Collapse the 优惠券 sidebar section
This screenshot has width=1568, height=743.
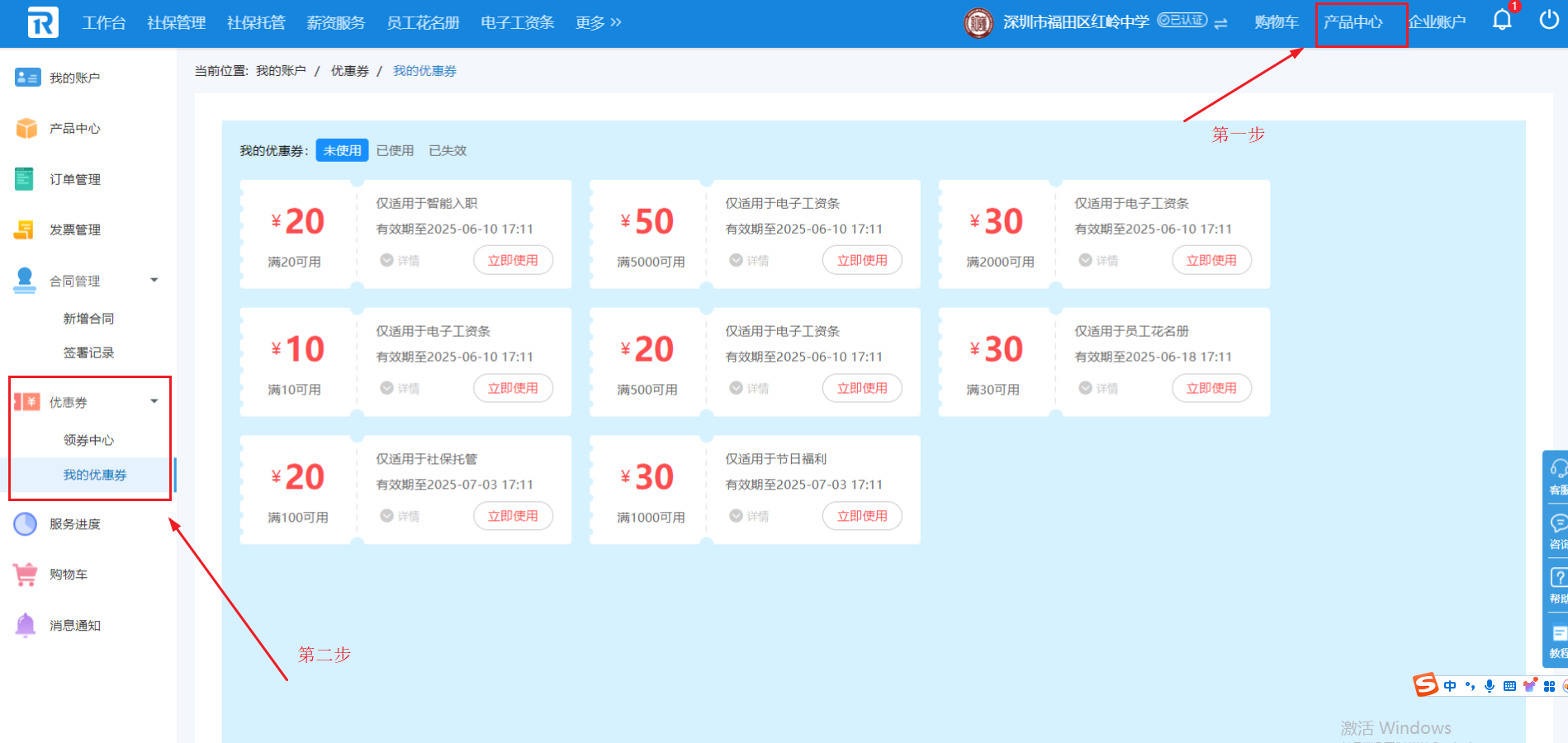(154, 402)
